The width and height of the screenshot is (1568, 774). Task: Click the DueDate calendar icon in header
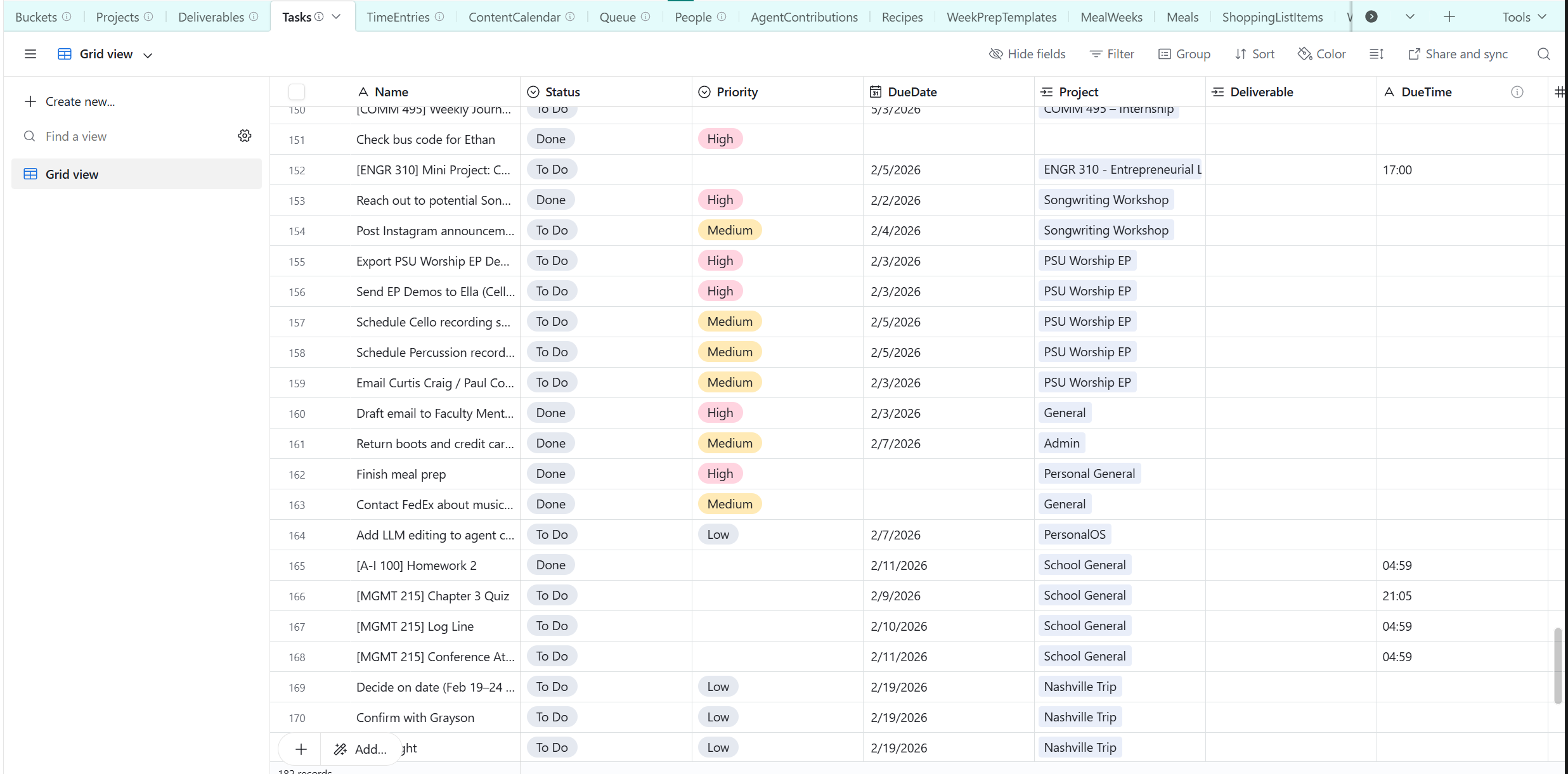(876, 92)
